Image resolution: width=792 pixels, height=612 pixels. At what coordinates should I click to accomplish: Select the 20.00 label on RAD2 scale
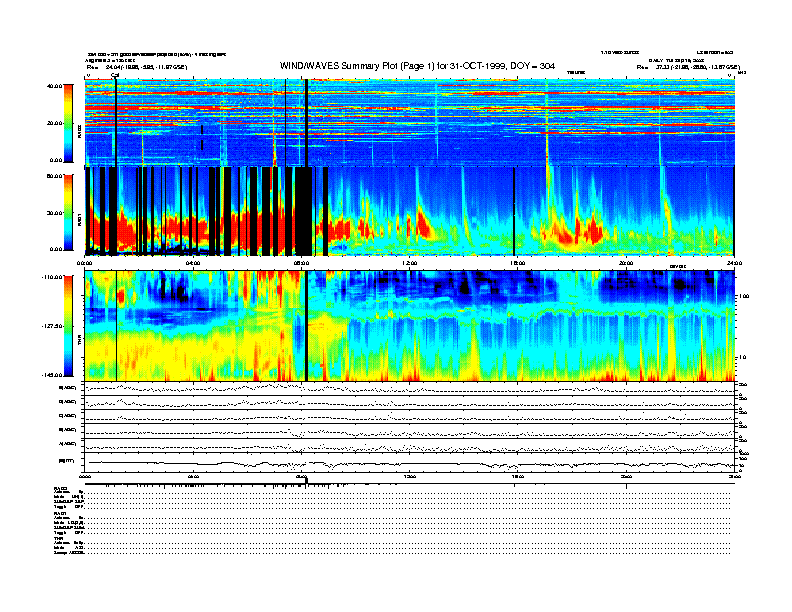(55, 123)
